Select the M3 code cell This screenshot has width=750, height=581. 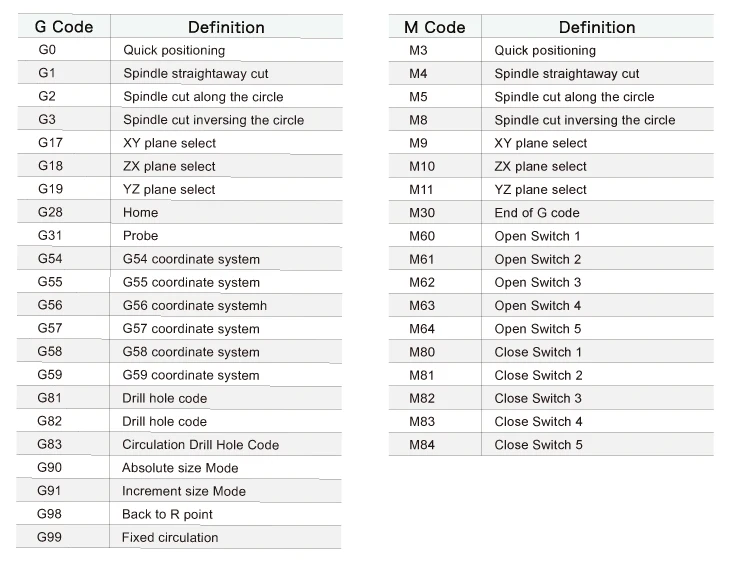pyautogui.click(x=418, y=50)
